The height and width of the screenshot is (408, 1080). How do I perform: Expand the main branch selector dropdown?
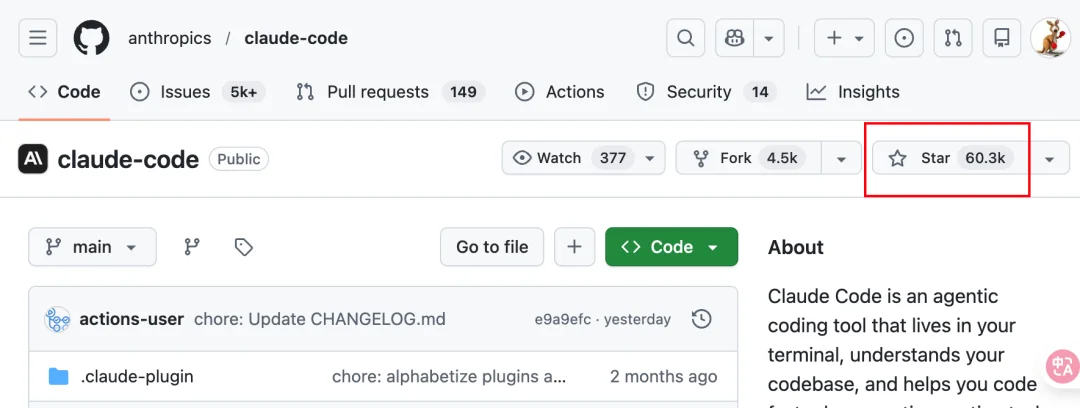92,247
